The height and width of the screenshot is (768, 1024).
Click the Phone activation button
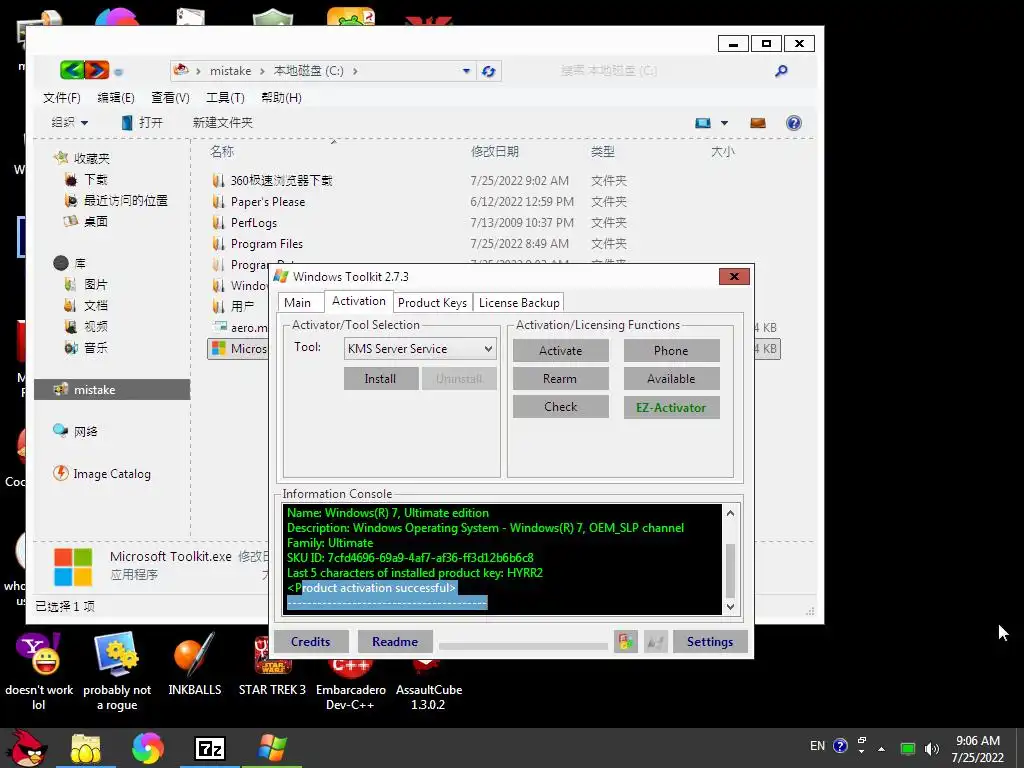tap(671, 351)
